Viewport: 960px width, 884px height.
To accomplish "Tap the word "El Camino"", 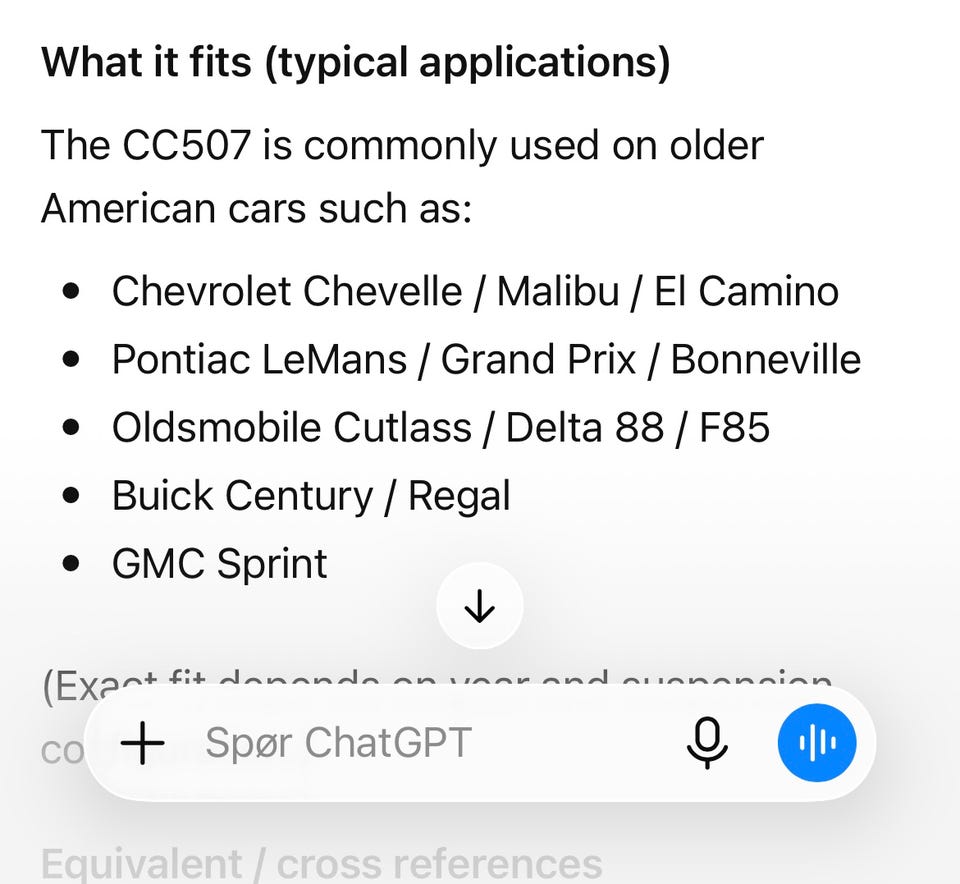I will coord(746,291).
